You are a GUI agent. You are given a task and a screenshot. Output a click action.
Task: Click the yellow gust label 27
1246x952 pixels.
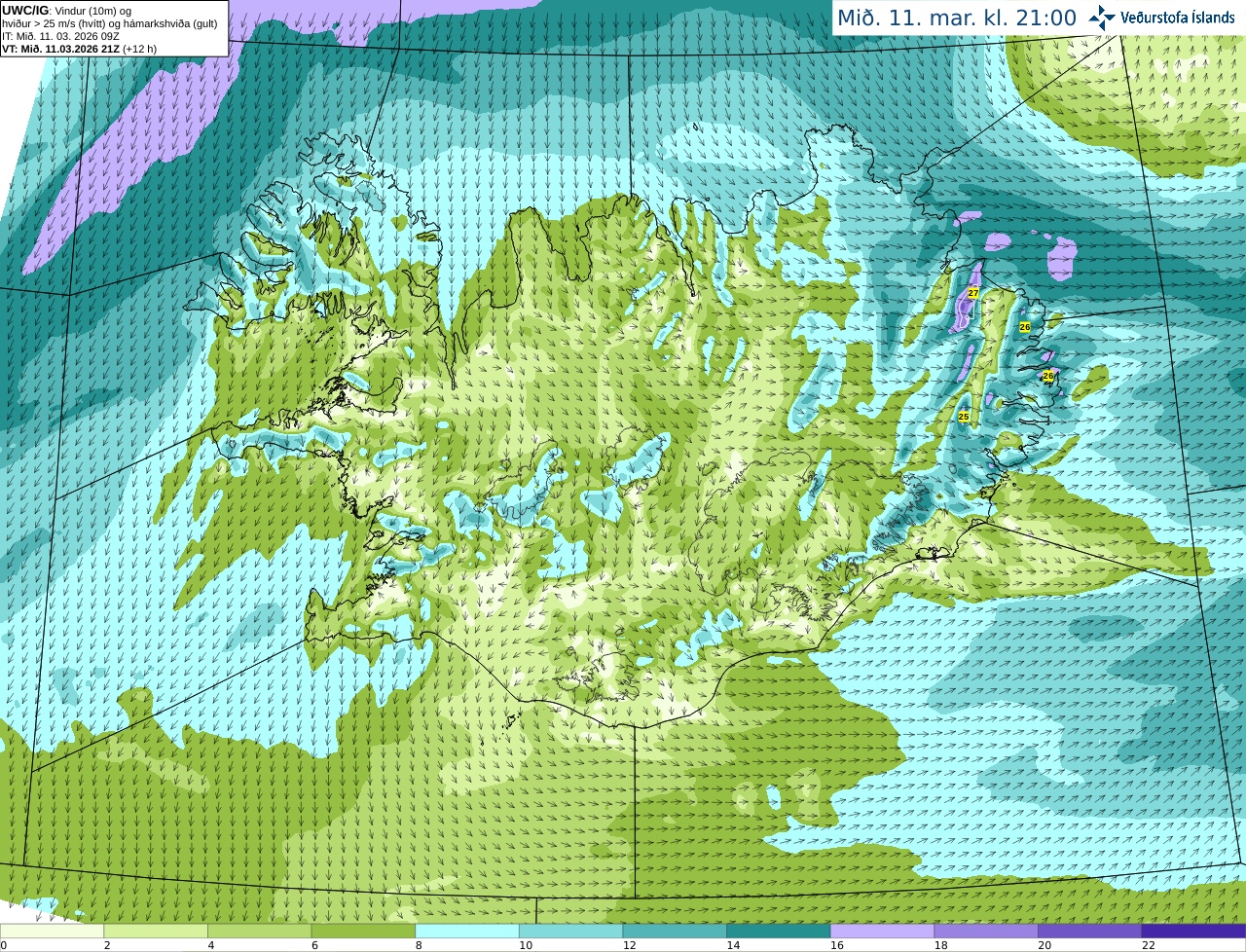[973, 293]
